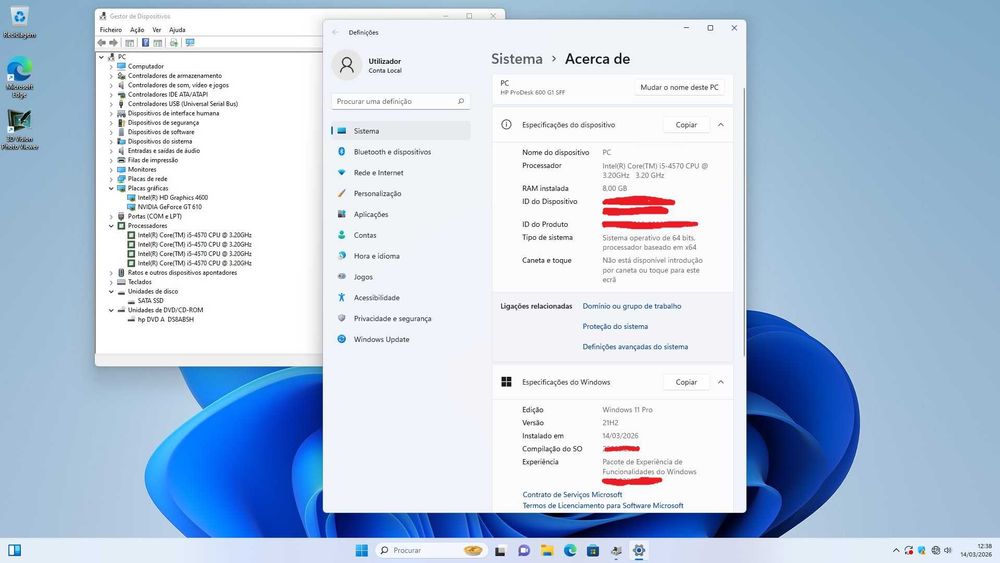Viewport: 1000px width, 563px height.
Task: Collapse Especificações do Windows section chevron
Action: point(721,382)
